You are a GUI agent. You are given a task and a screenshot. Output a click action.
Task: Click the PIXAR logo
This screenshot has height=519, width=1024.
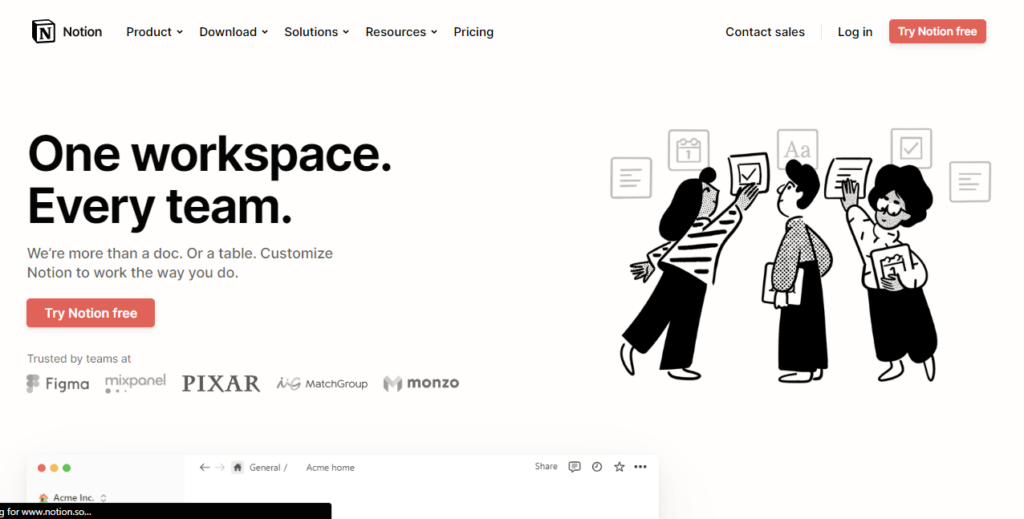[x=221, y=383]
